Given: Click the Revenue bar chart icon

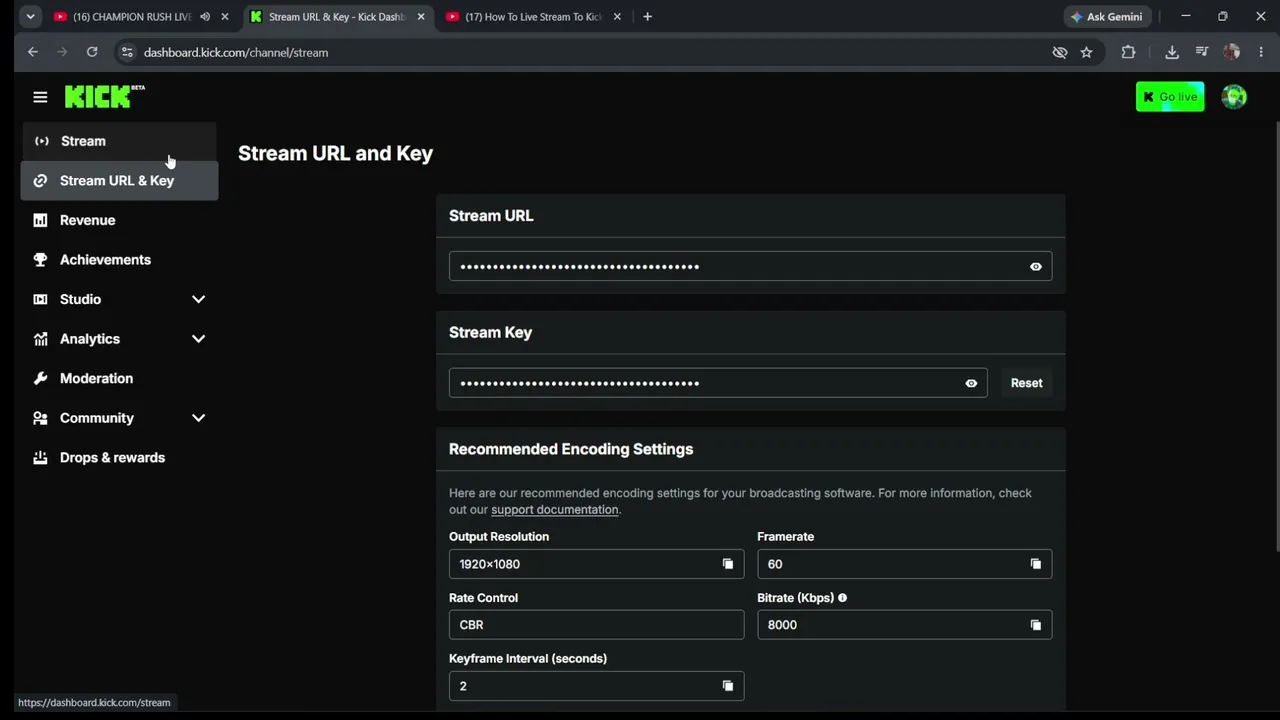Looking at the screenshot, I should (40, 220).
